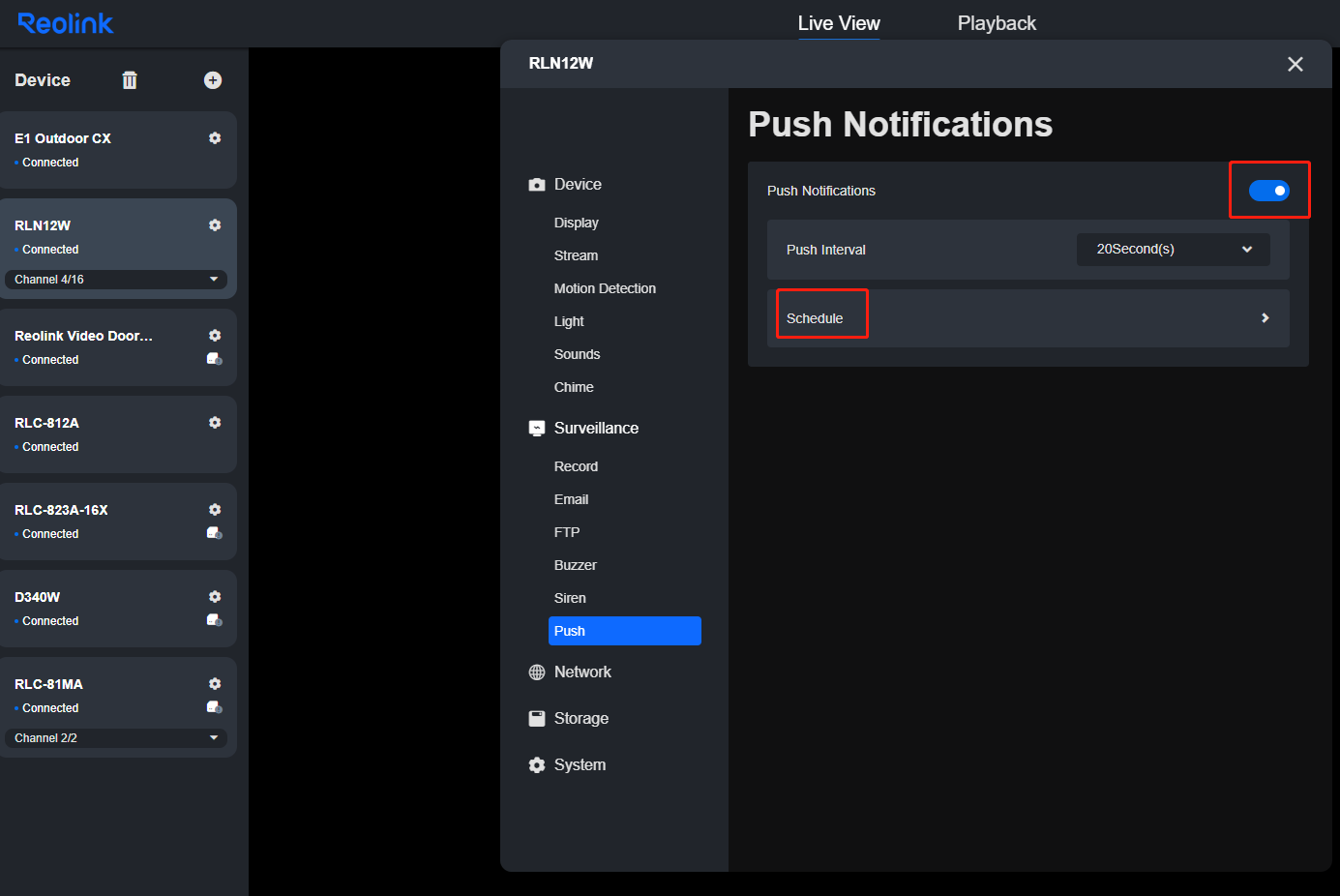Viewport: 1340px width, 896px height.
Task: Open settings gear for RLN12W
Action: (x=215, y=225)
